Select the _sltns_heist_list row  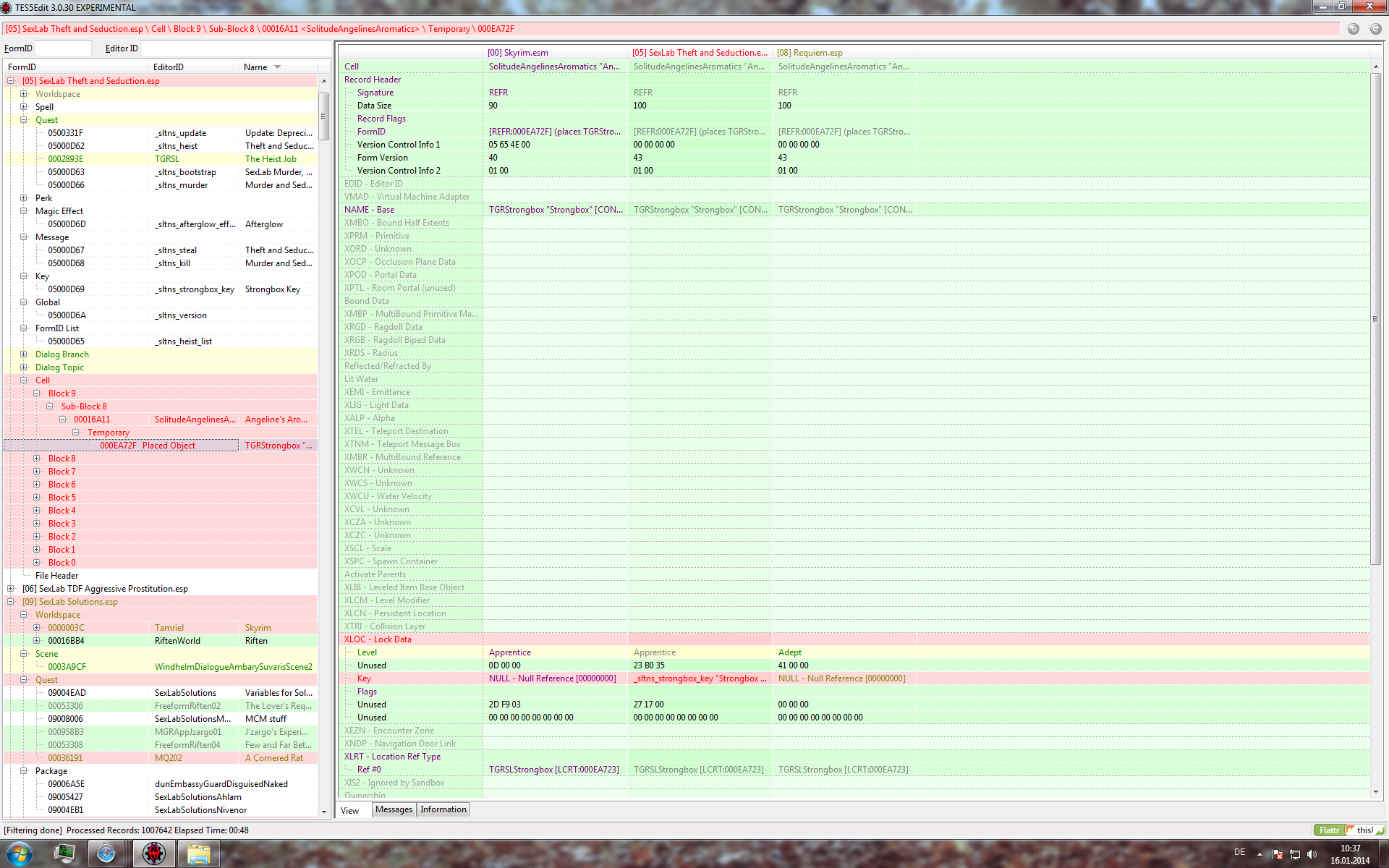pyautogui.click(x=161, y=341)
